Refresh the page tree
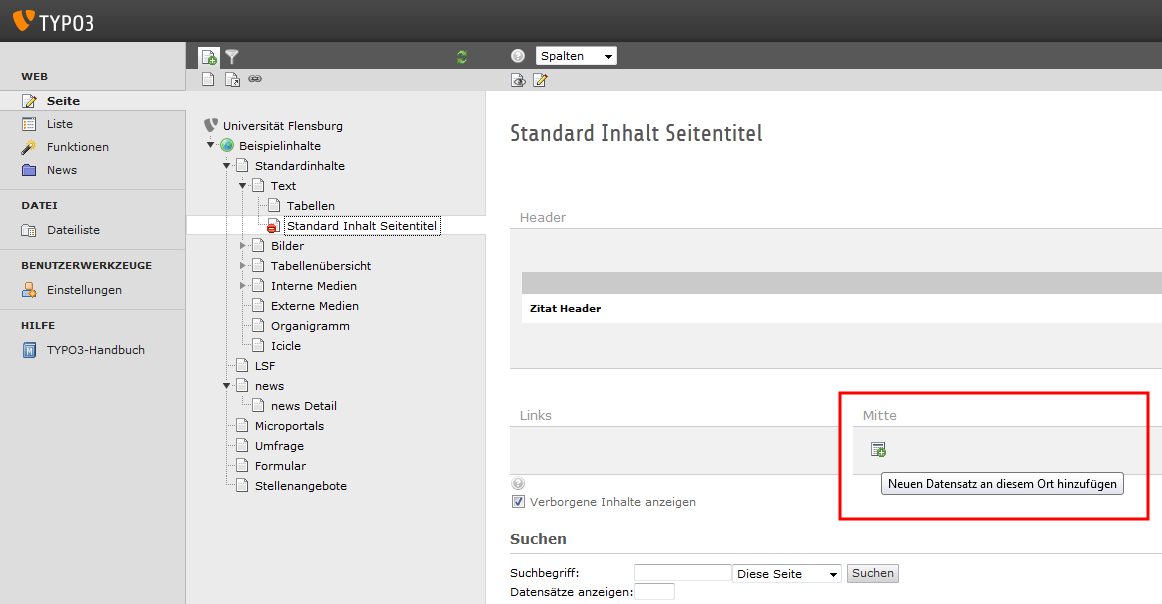This screenshot has width=1162, height=604. [x=462, y=57]
